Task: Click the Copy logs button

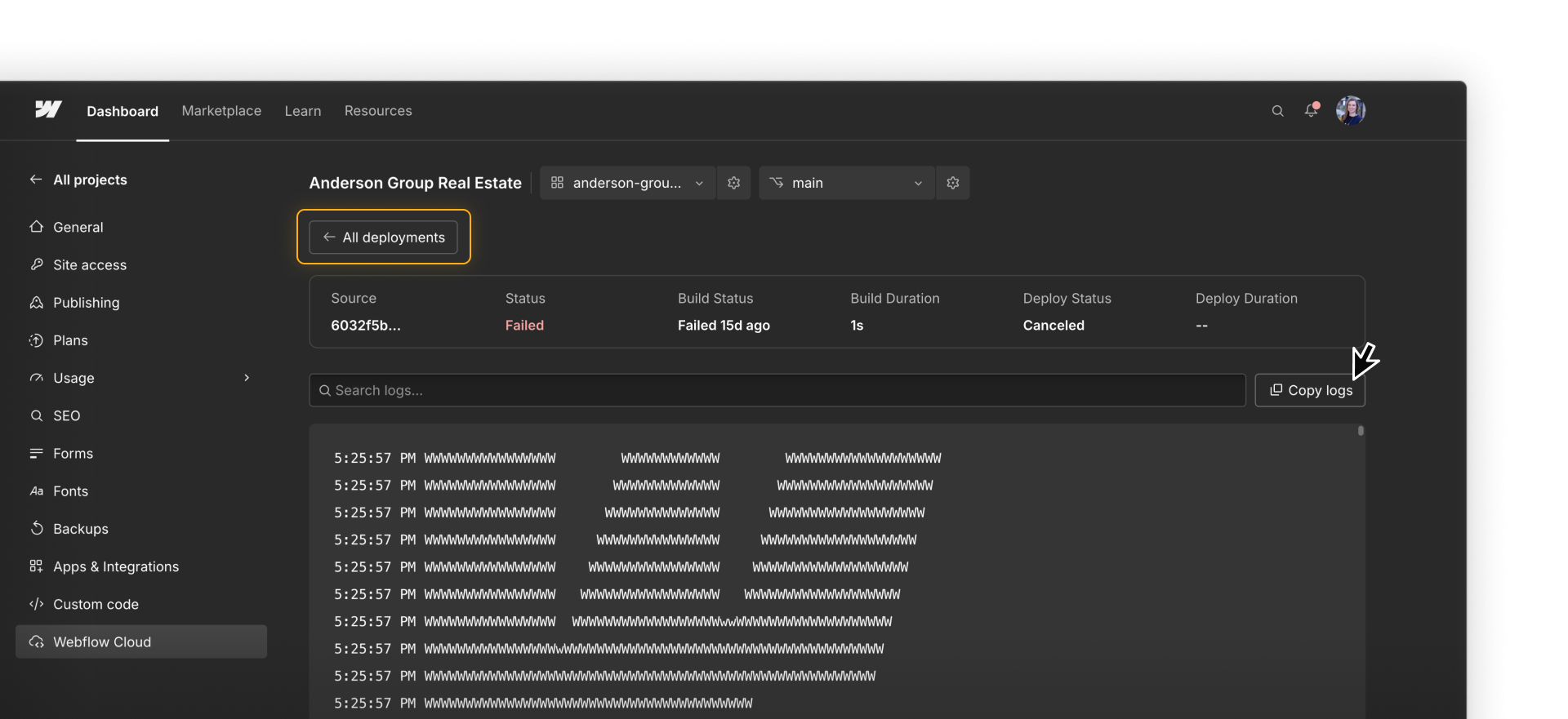Action: [1310, 390]
